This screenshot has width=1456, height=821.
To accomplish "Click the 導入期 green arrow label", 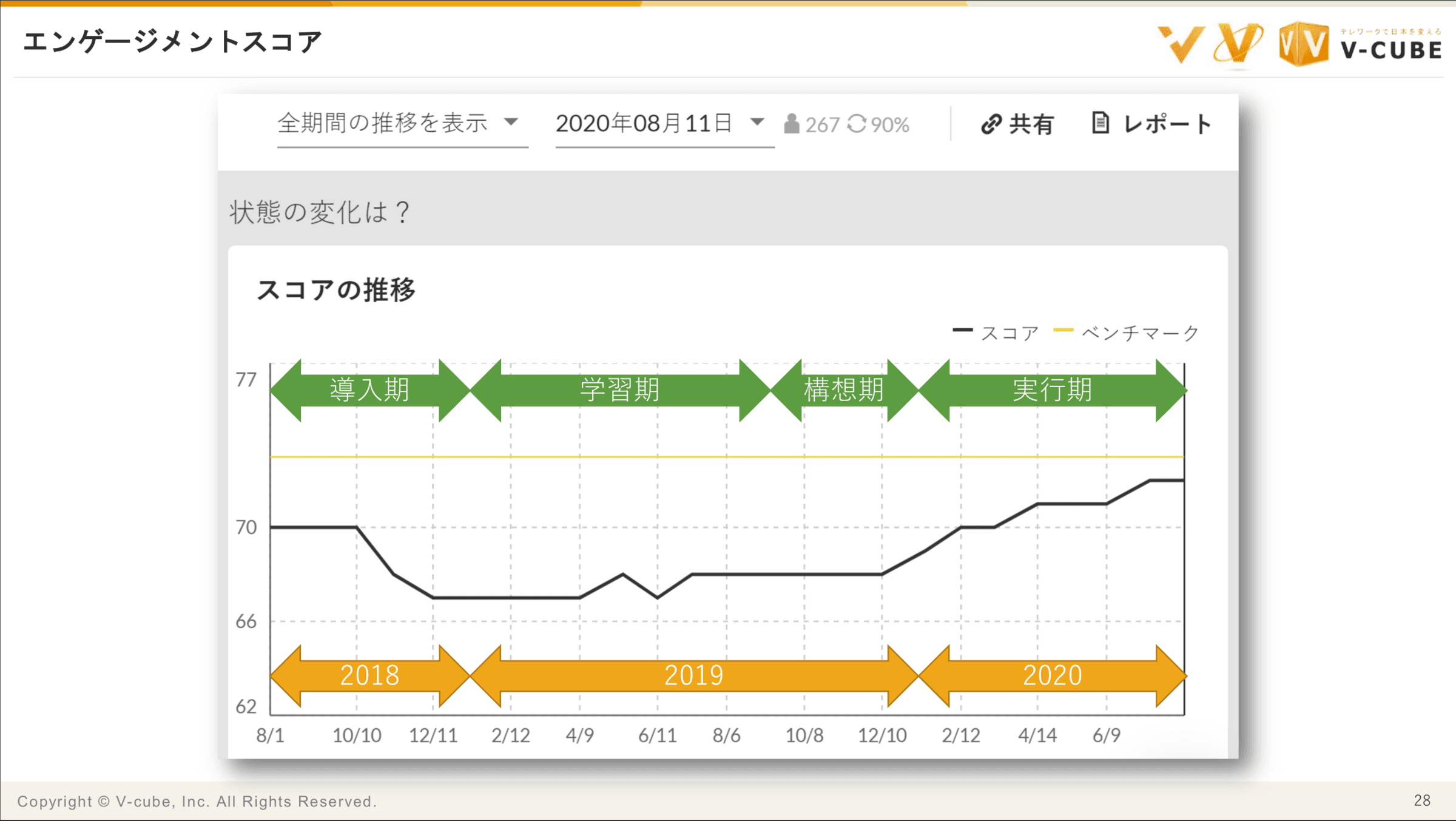I will point(369,390).
